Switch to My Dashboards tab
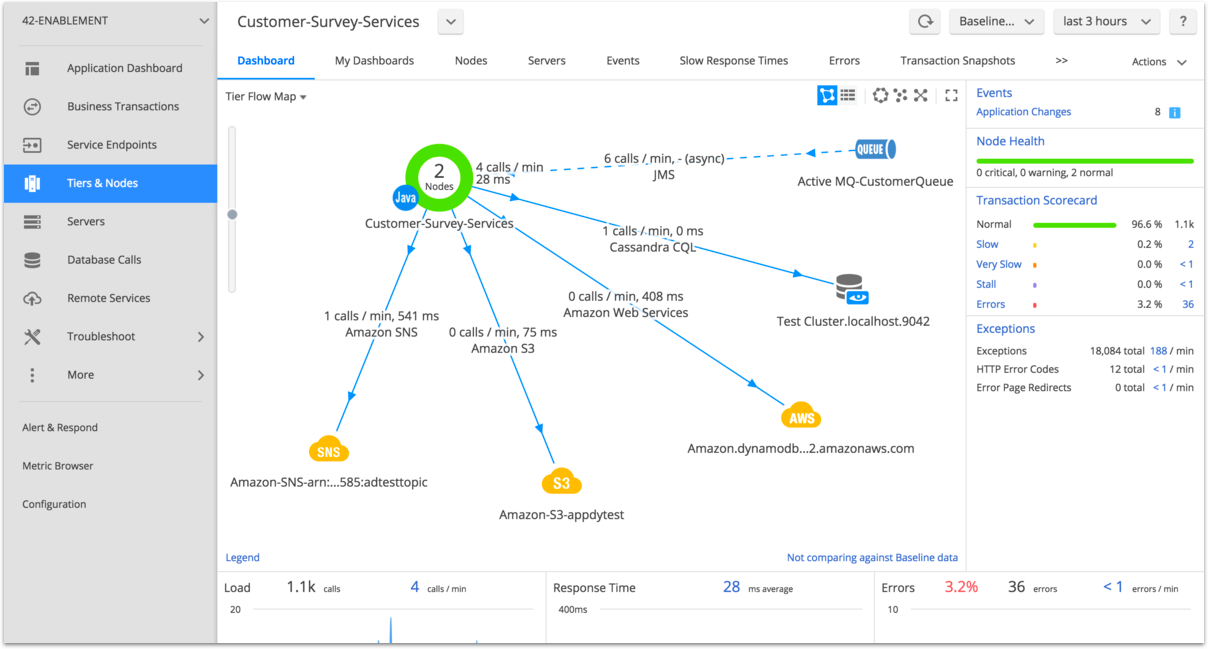Image resolution: width=1208 pixels, height=649 pixels. 374,61
